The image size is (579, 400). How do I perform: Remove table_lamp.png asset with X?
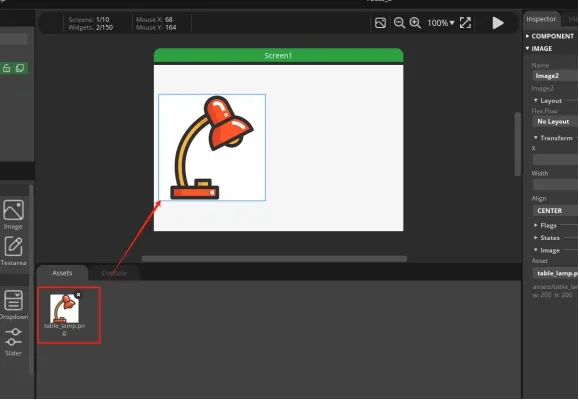click(78, 295)
